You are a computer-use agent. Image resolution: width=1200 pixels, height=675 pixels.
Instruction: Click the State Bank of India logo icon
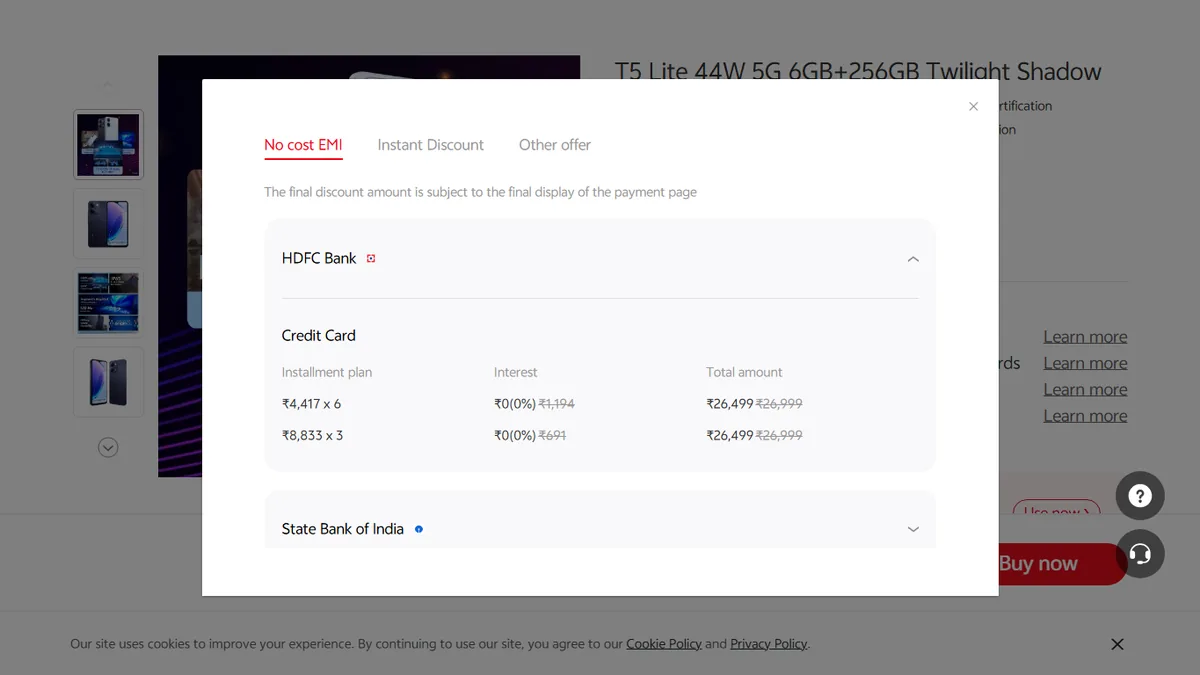pos(419,529)
